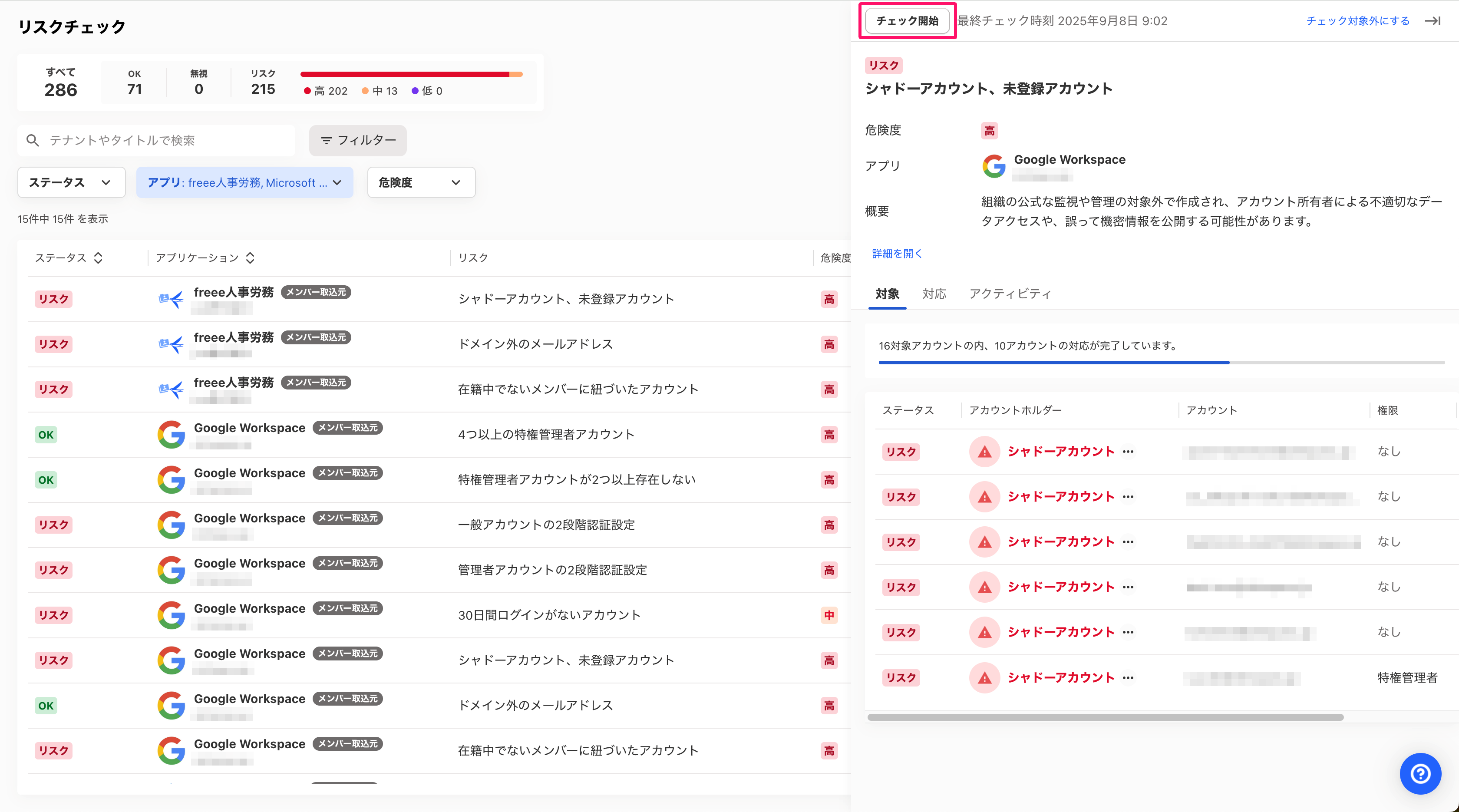This screenshot has width=1459, height=812.
Task: Click the 高 202 severity legend
Action: (326, 91)
